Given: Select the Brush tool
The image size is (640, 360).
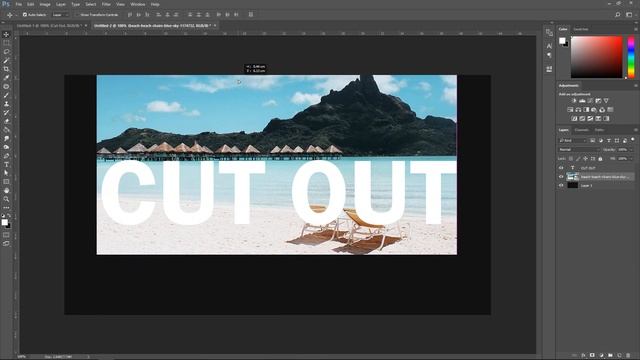Looking at the screenshot, I should point(6,95).
